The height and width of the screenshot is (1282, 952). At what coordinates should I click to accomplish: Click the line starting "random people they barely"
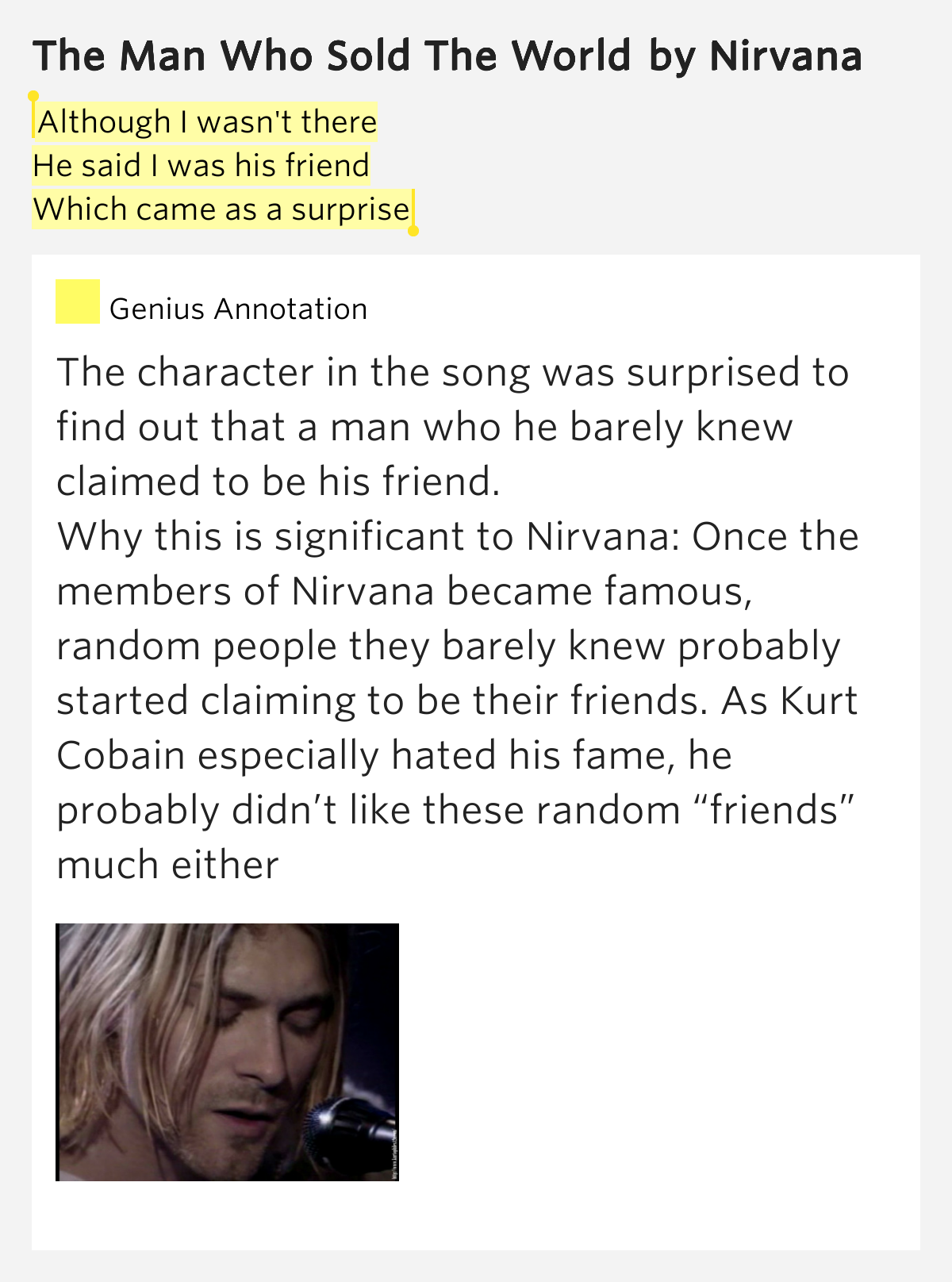448,646
